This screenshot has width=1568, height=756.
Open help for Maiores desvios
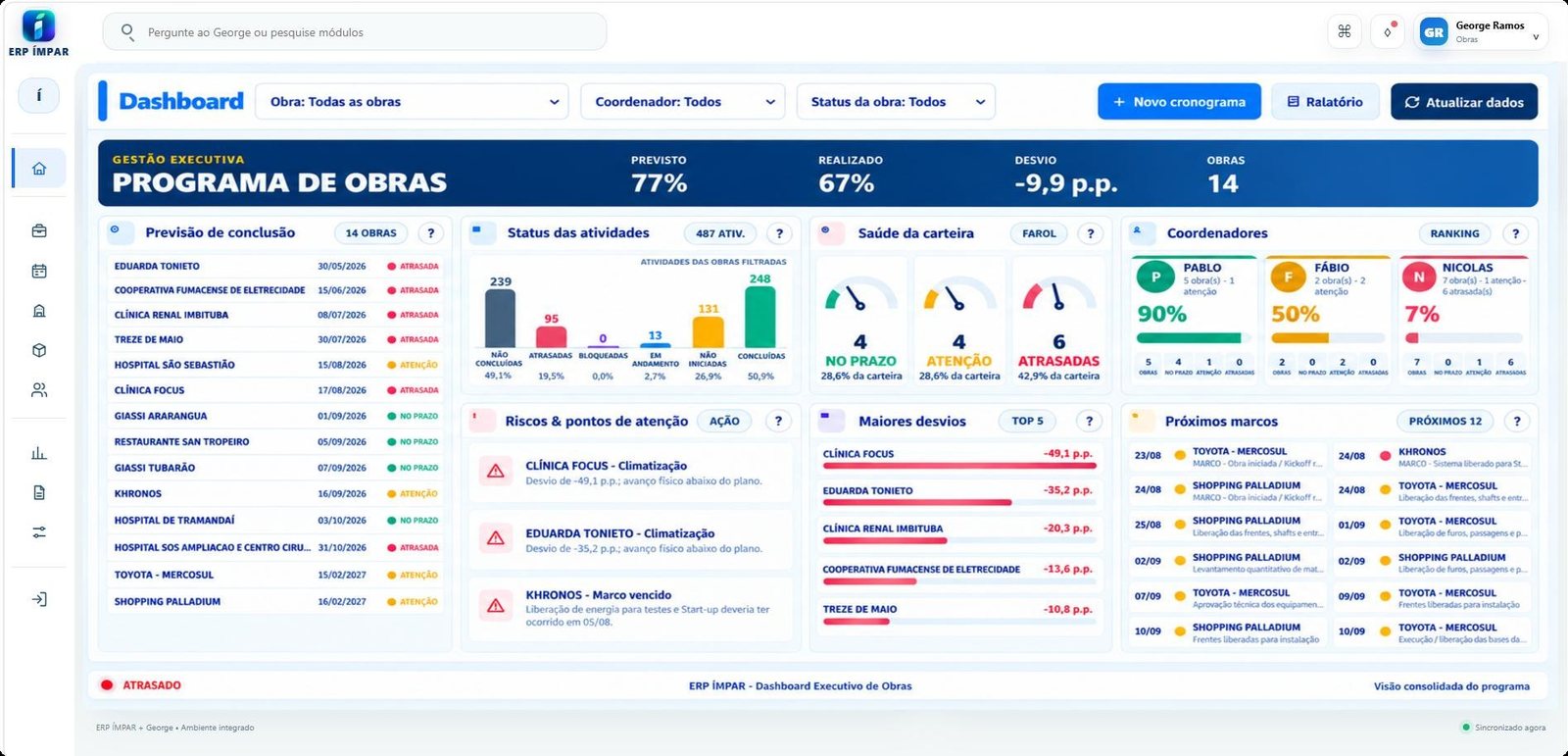coord(1090,421)
